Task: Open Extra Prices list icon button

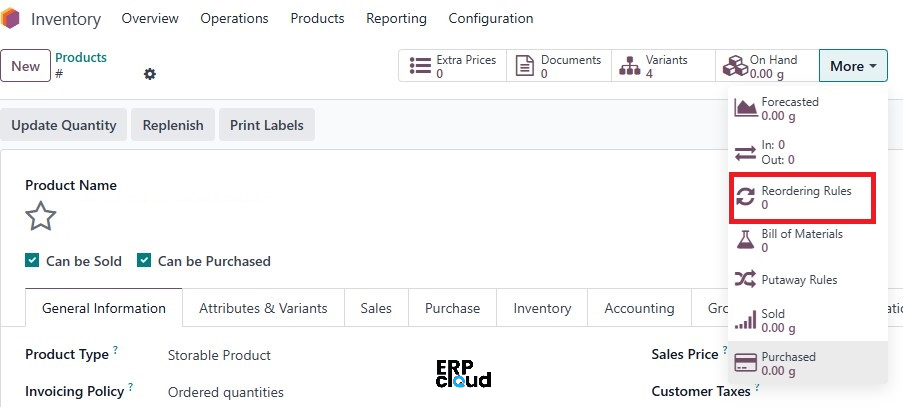Action: [420, 66]
